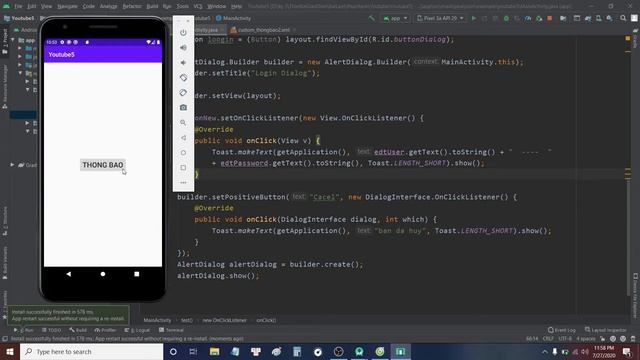Open the Refactor menu
This screenshot has width=640, height=360.
pos(132,7)
